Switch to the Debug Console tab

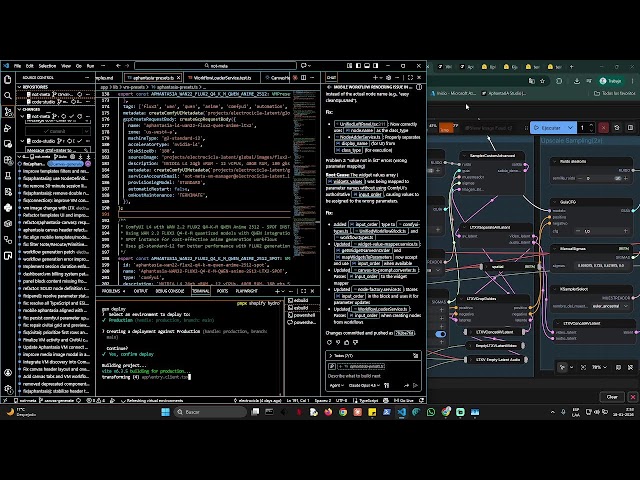coord(170,291)
